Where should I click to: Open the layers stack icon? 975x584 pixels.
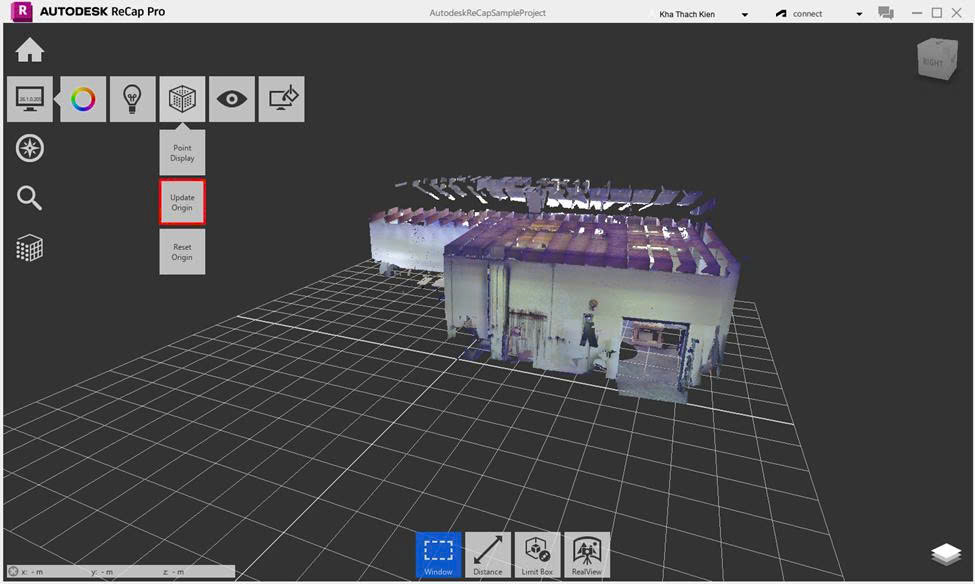point(946,554)
